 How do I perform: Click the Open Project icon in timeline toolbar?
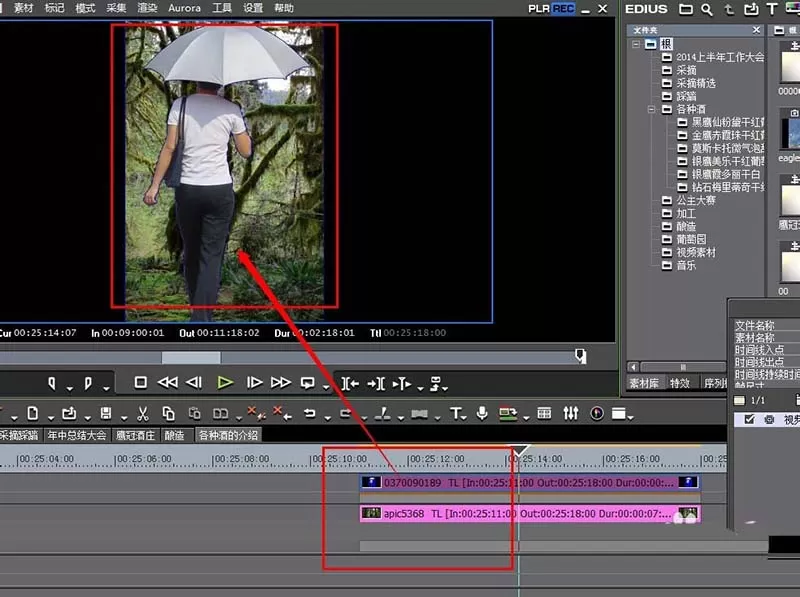(x=69, y=413)
